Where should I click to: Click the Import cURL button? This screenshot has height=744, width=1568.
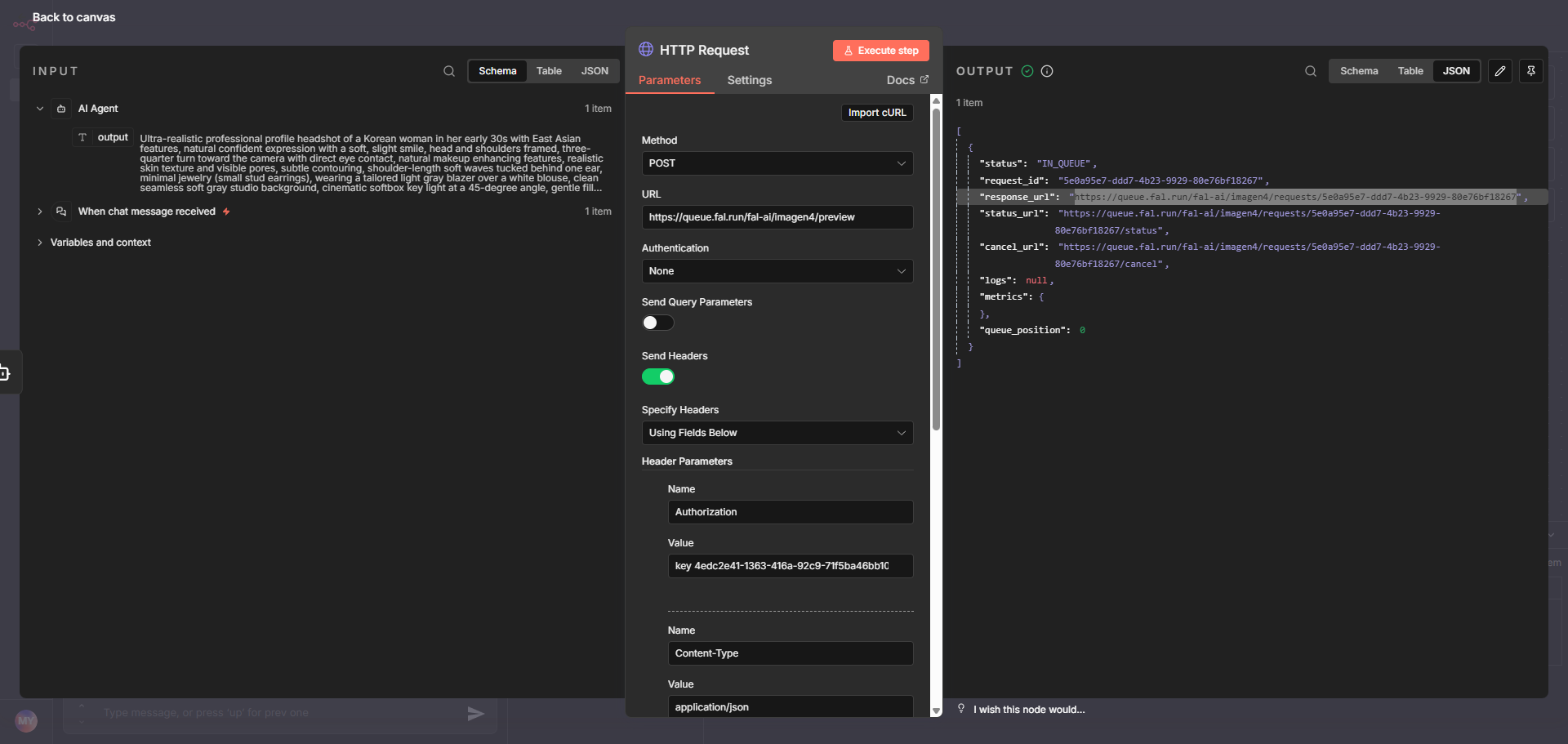877,113
